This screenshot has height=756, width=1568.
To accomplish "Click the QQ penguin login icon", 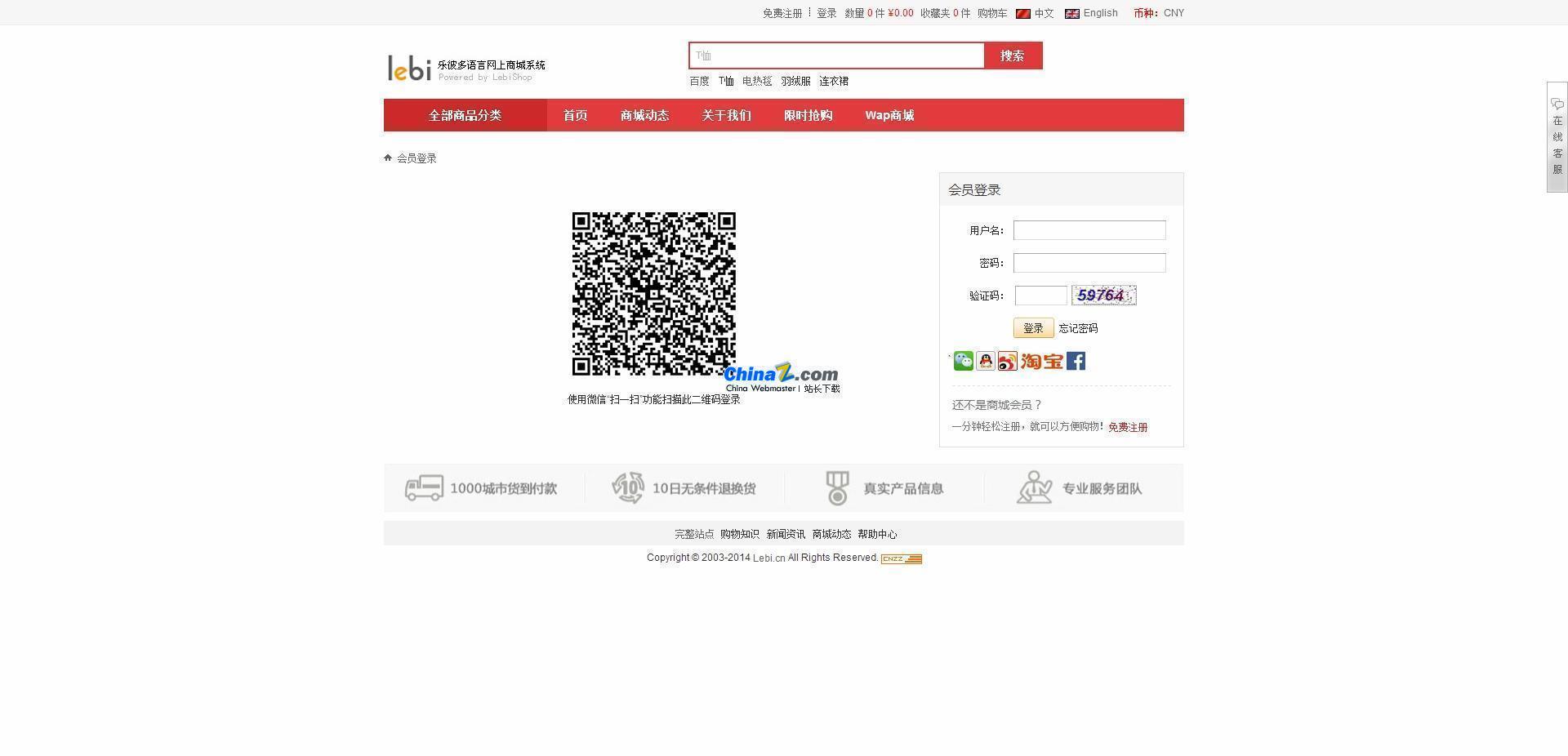I will tap(986, 361).
